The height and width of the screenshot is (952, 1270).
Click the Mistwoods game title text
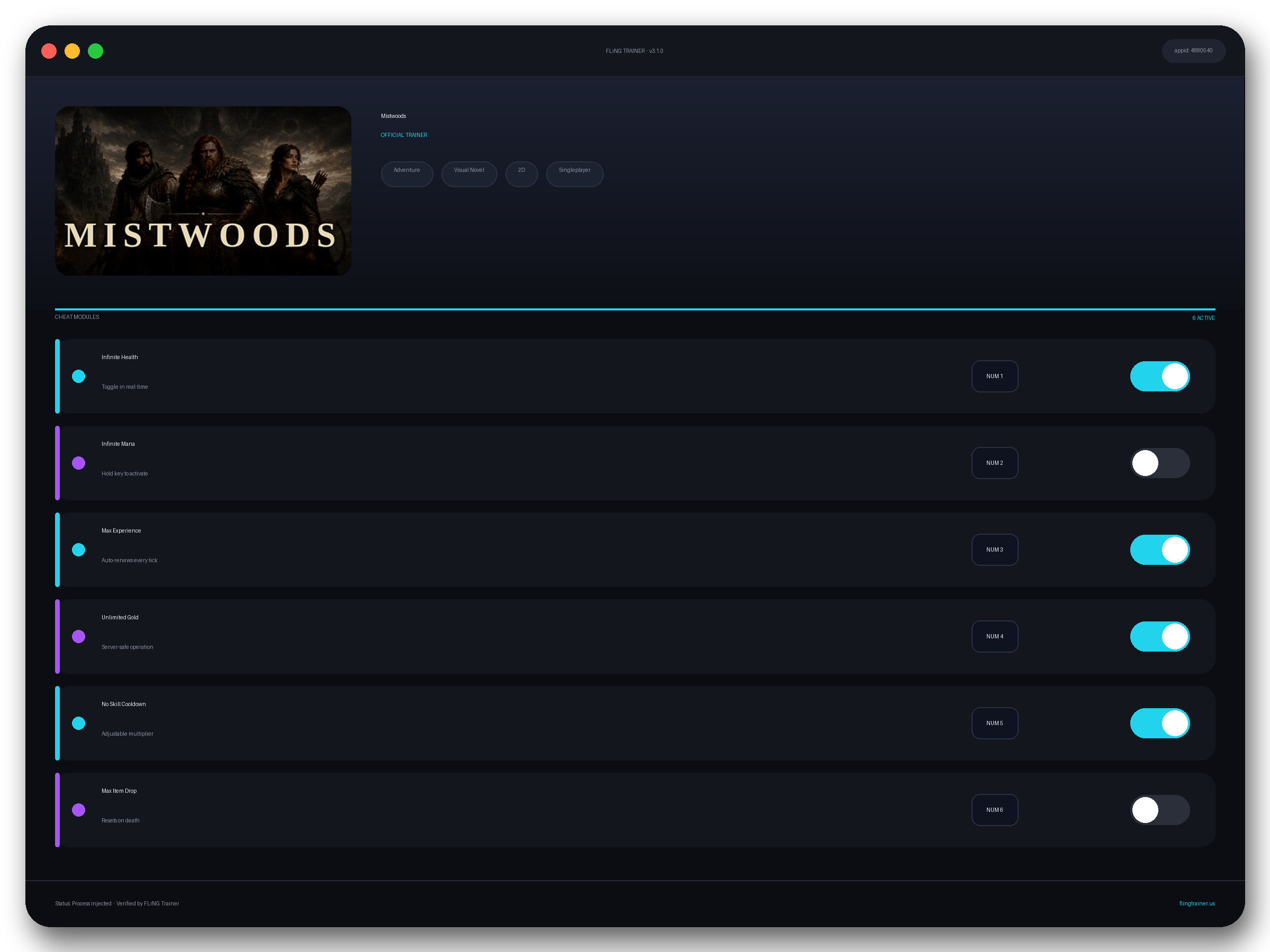393,116
